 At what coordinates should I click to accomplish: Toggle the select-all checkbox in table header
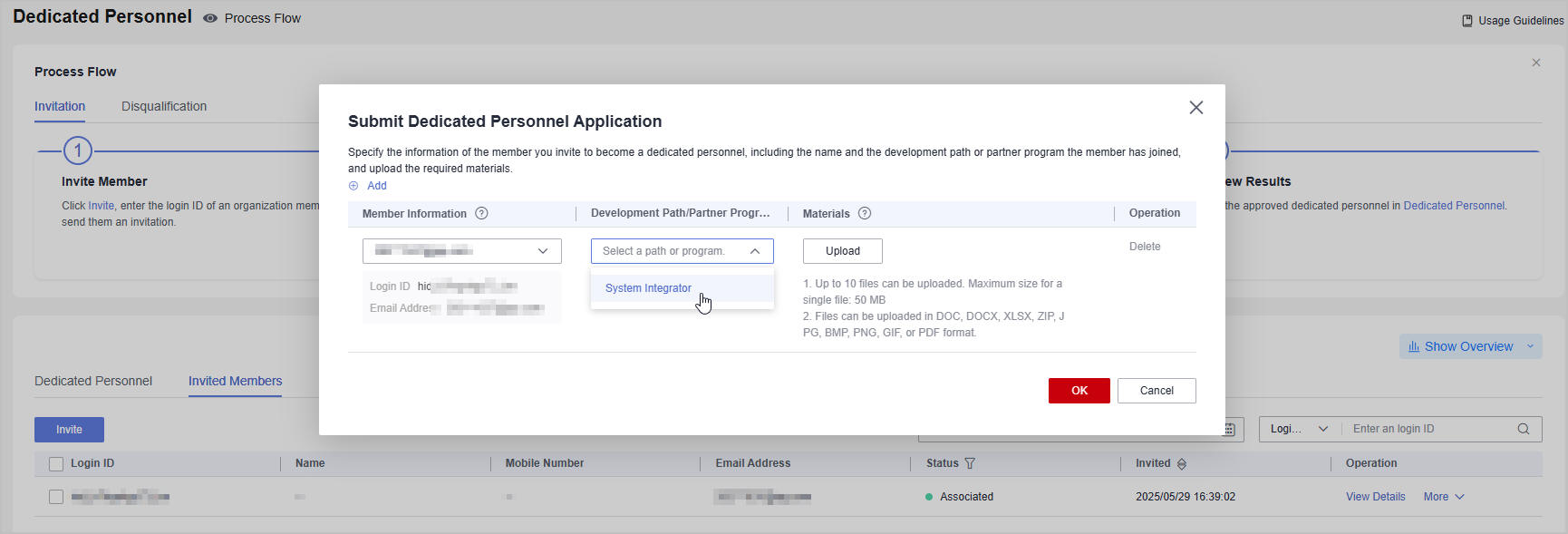coord(56,464)
